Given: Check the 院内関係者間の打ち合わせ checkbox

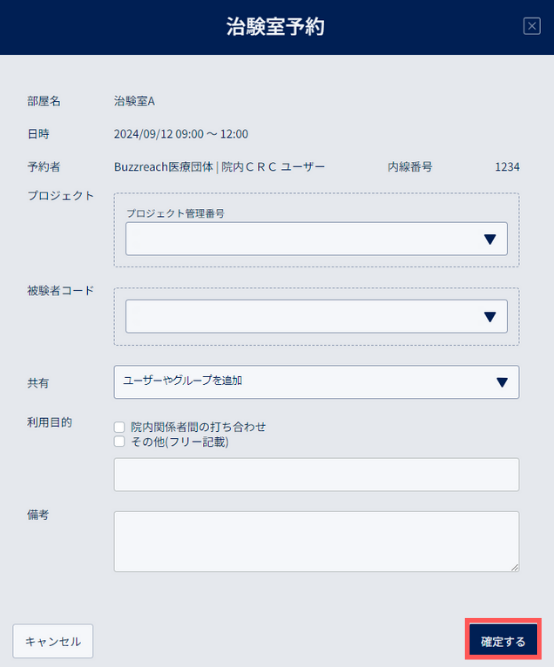Looking at the screenshot, I should (119, 427).
